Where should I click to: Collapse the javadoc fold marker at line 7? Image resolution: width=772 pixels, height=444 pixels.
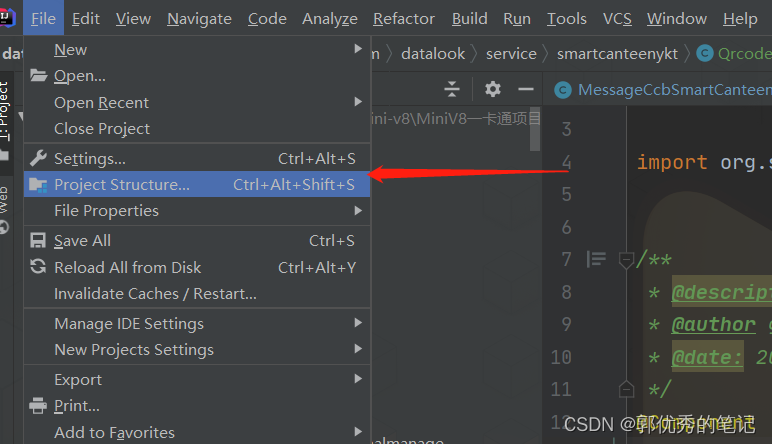[x=626, y=260]
